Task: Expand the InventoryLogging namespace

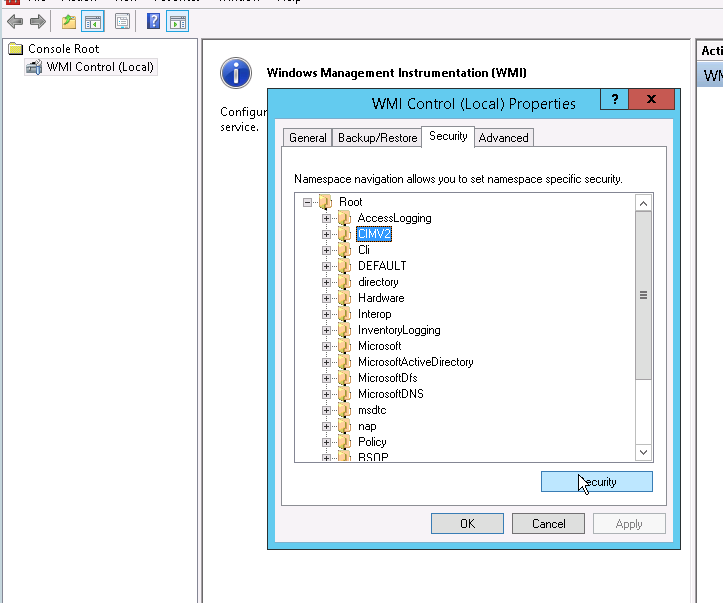Action: (x=326, y=330)
